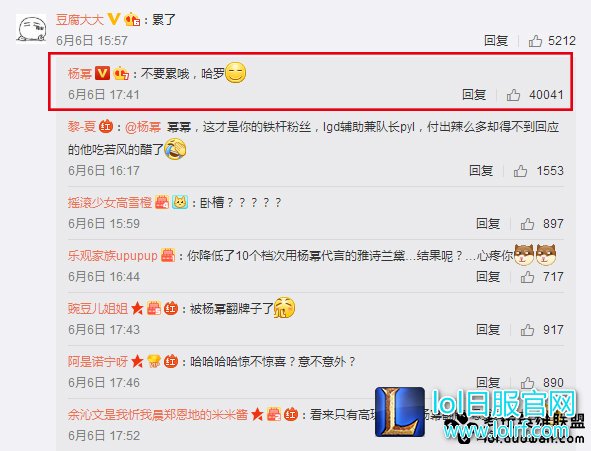The image size is (591, 451).
Task: Click the V verified badge beside 杨幂
Action: click(102, 73)
